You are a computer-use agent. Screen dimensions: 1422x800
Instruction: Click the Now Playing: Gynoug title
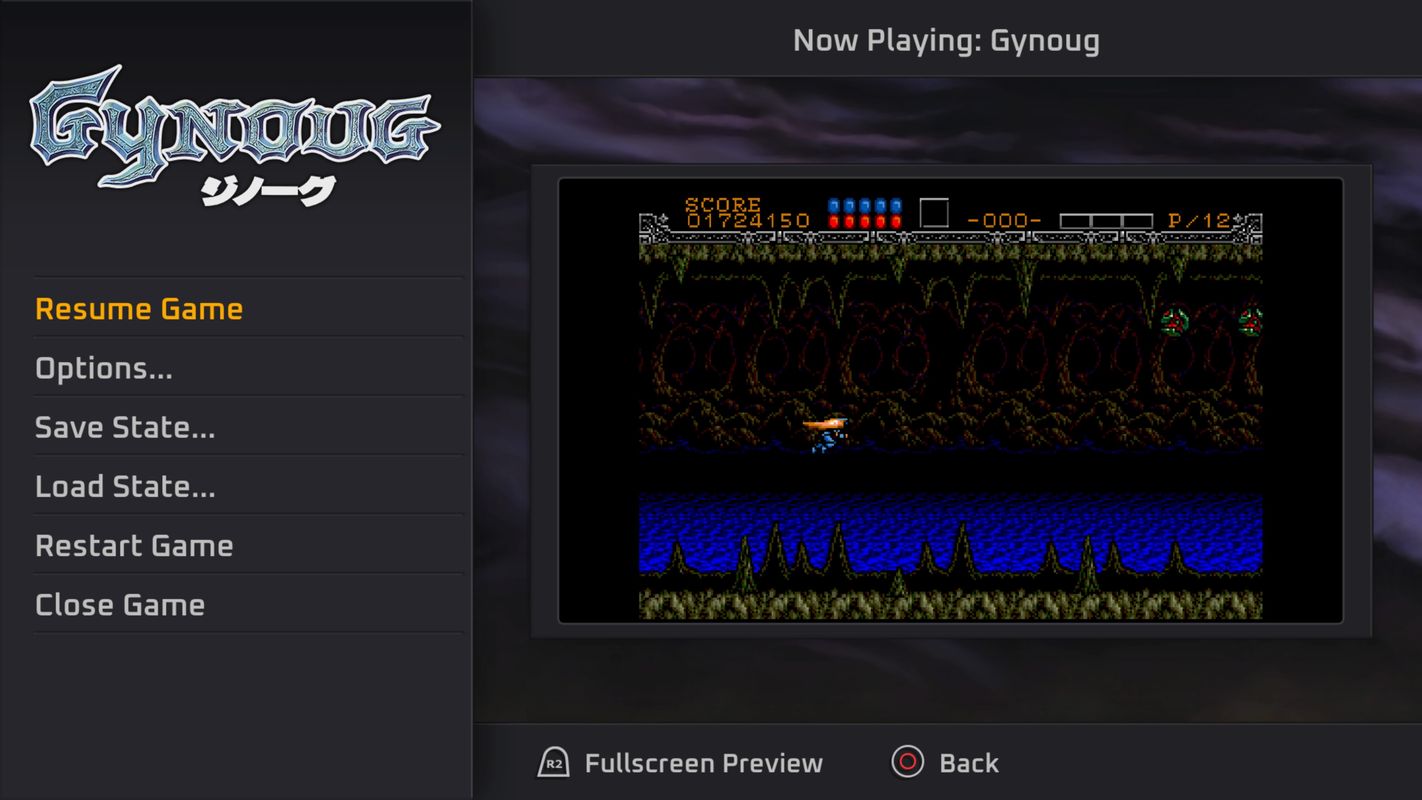pos(946,41)
